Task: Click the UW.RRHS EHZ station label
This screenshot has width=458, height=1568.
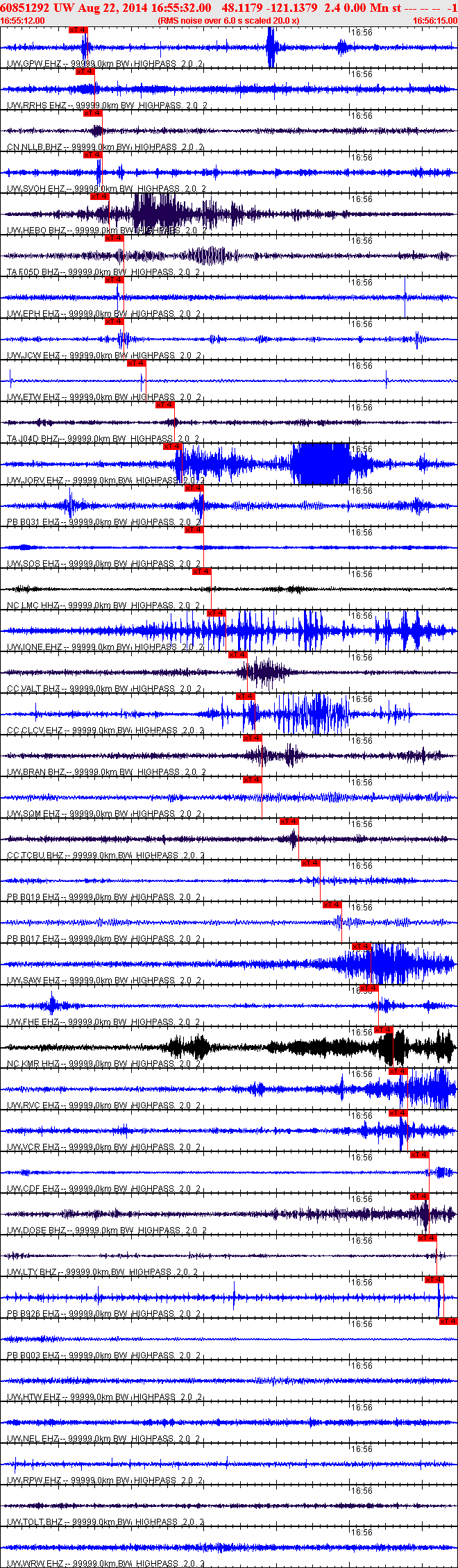Action: (37, 106)
